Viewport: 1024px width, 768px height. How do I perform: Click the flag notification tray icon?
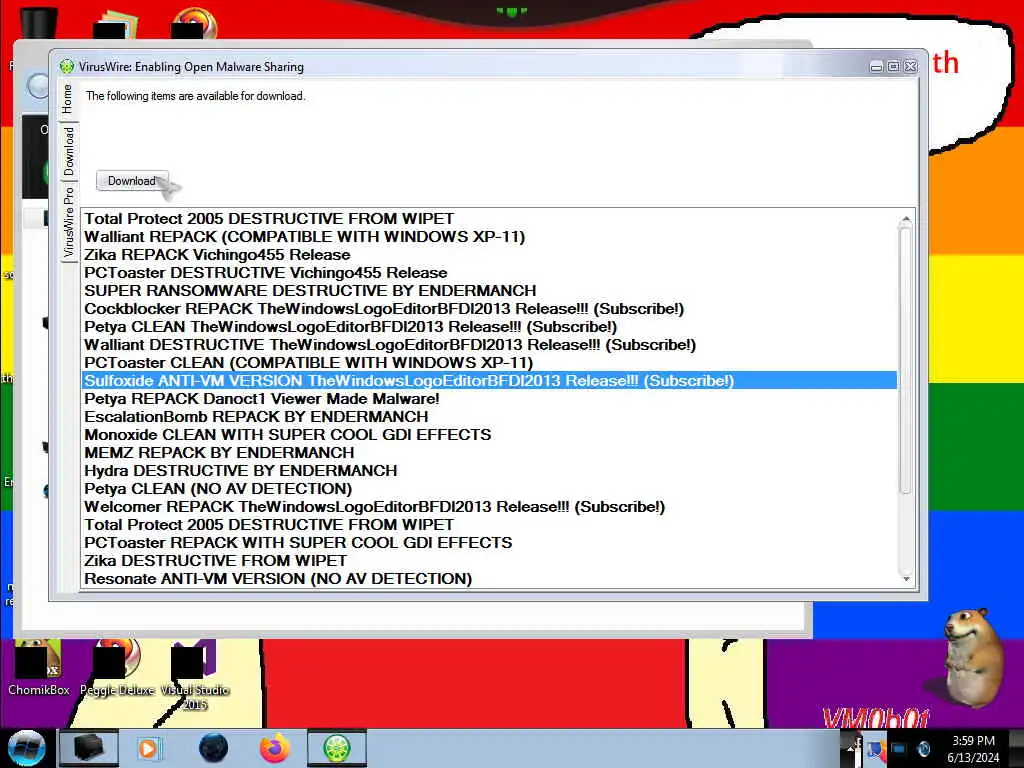[x=876, y=748]
